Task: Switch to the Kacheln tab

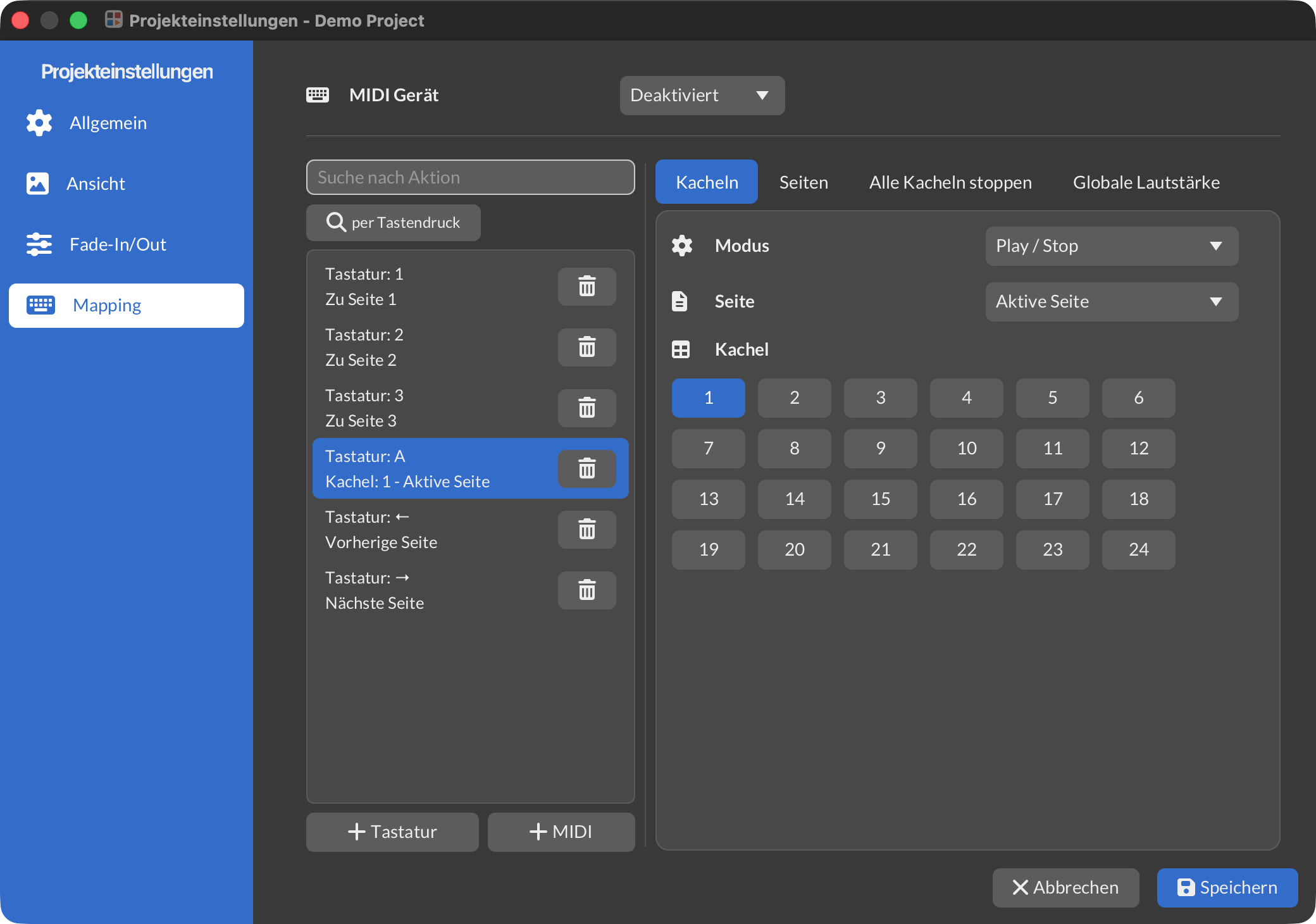Action: point(707,182)
